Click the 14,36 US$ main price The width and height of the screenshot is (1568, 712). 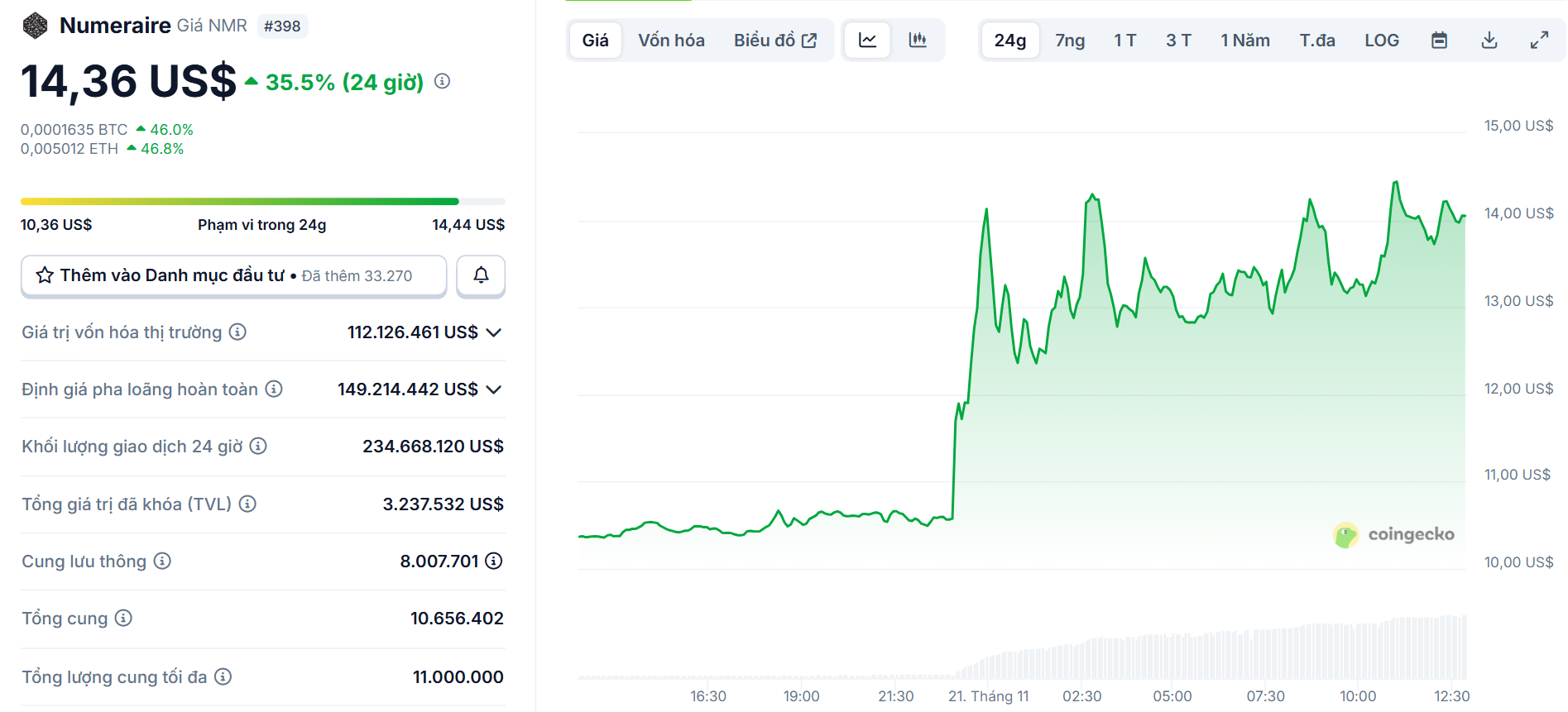pyautogui.click(x=128, y=81)
